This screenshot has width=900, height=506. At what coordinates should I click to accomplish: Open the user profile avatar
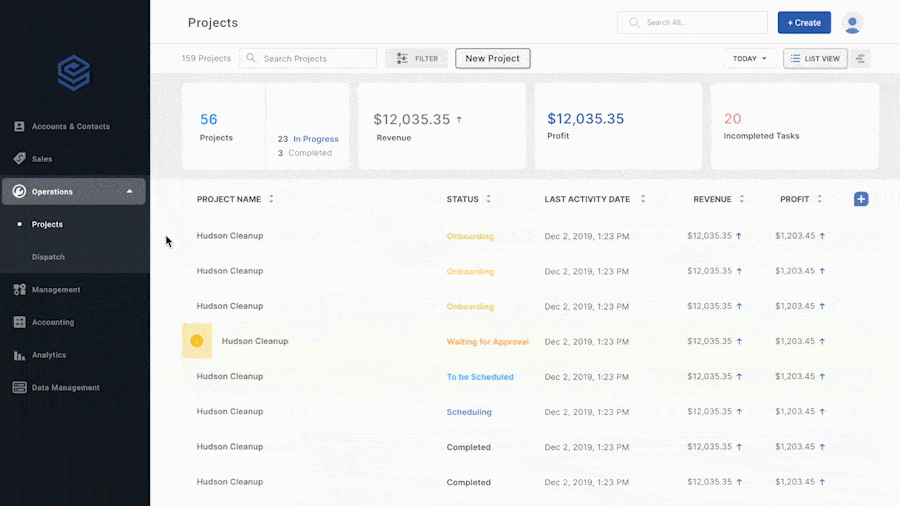(x=852, y=23)
